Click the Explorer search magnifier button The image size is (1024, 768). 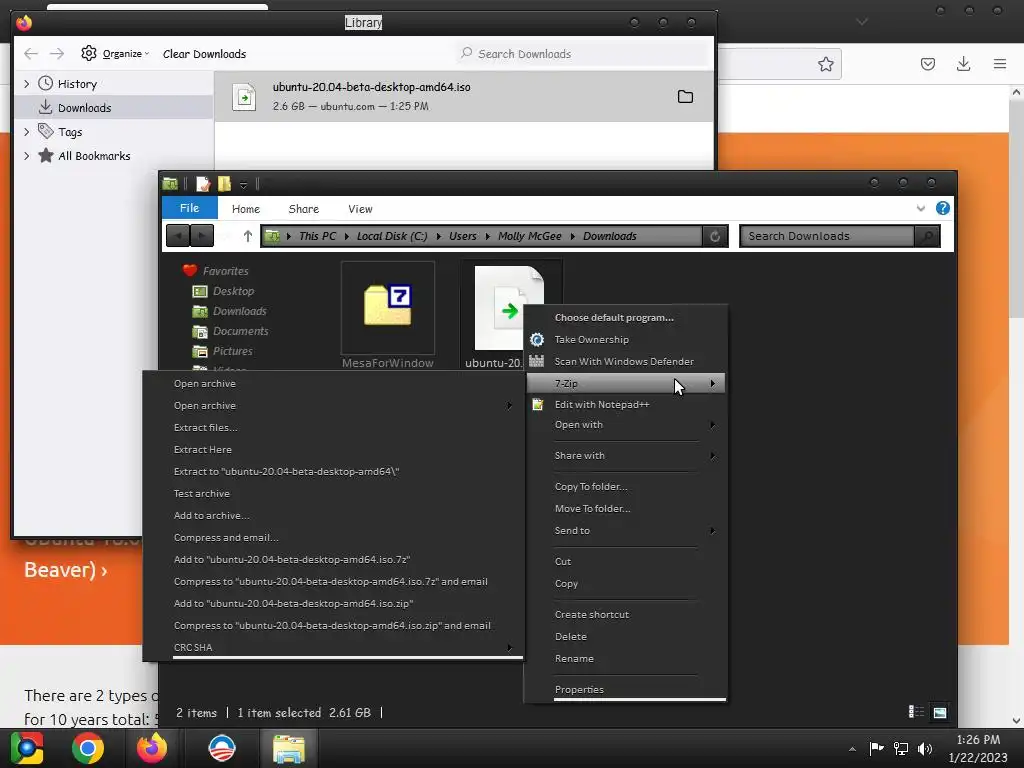pyautogui.click(x=927, y=236)
